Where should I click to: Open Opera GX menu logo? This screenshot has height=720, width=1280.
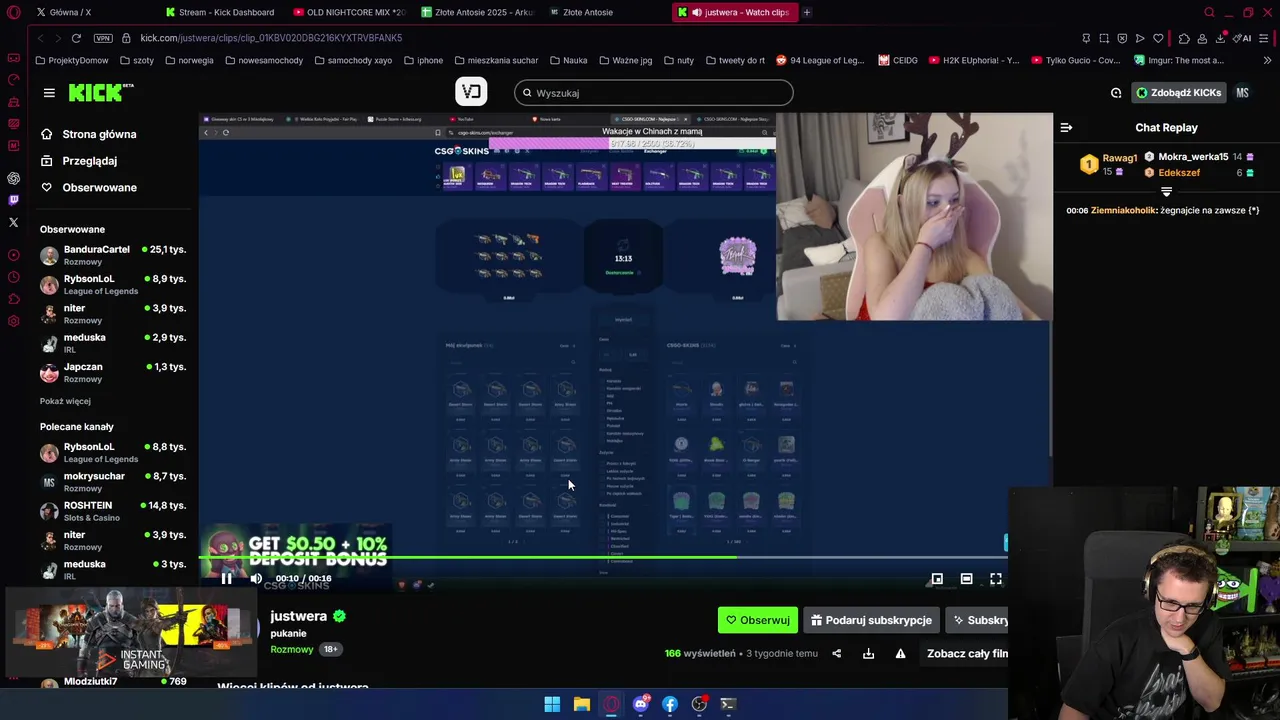pos(13,12)
